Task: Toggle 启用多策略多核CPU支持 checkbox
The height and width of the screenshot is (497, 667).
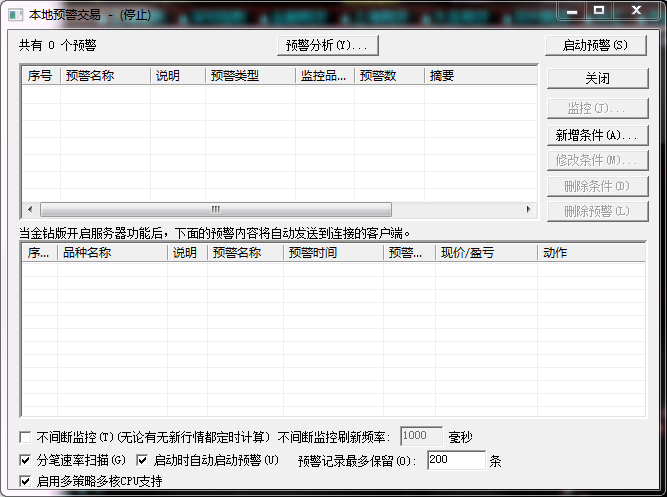Action: point(25,481)
